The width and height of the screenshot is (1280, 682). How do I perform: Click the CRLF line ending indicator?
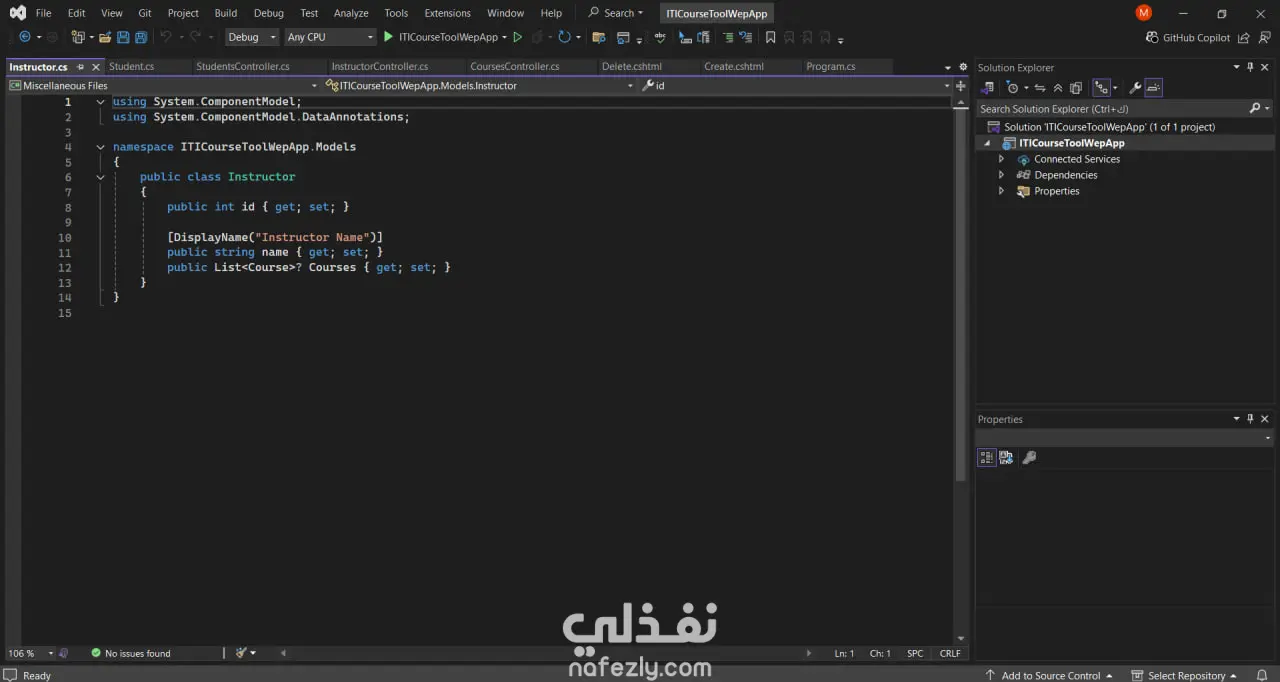point(950,653)
